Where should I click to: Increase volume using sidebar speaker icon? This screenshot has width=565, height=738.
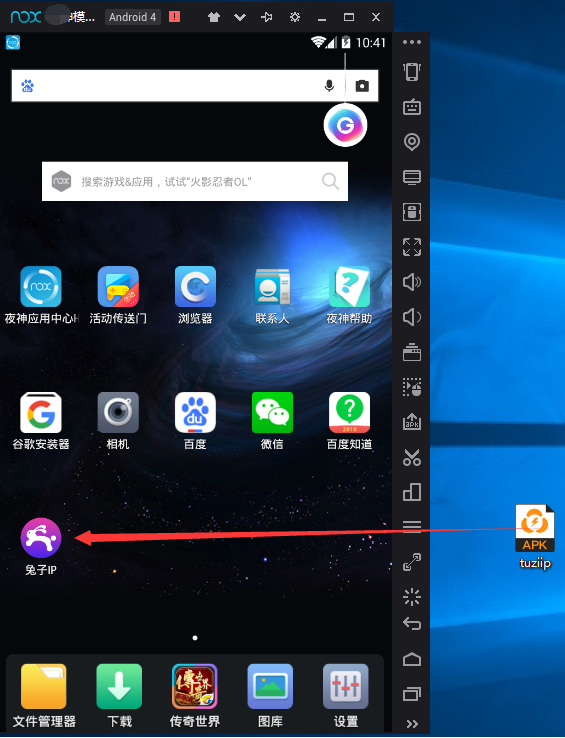pos(412,282)
